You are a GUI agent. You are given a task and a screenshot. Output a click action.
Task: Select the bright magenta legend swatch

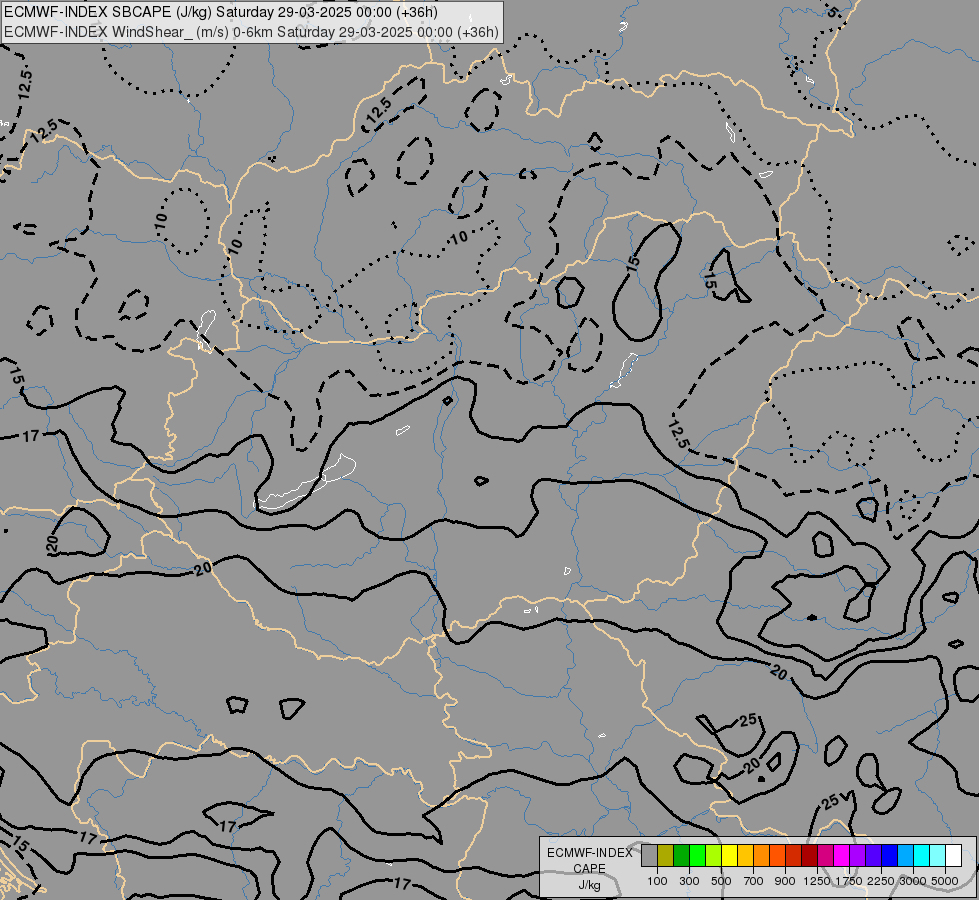point(842,855)
